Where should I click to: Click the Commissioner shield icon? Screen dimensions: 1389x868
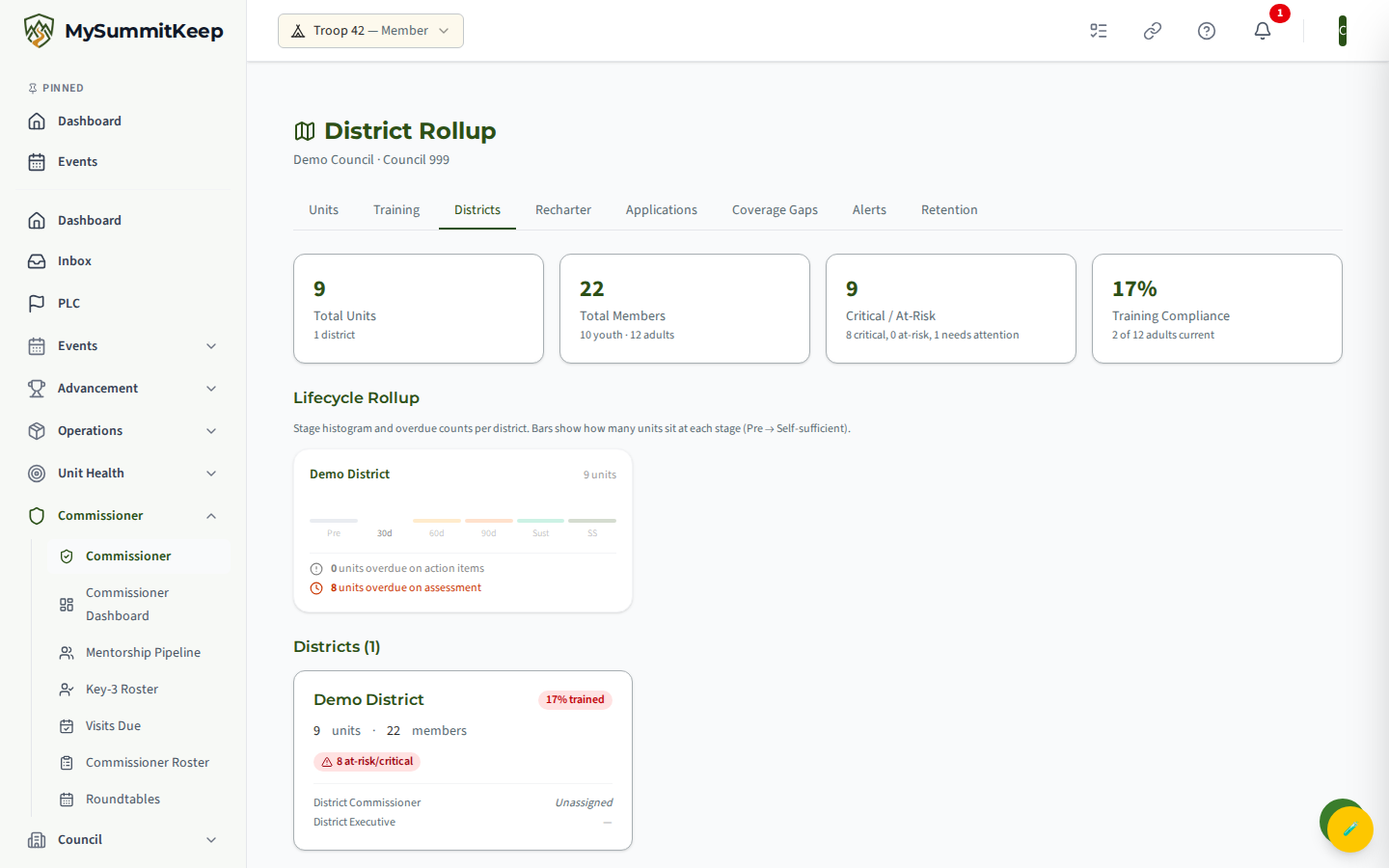coord(37,516)
